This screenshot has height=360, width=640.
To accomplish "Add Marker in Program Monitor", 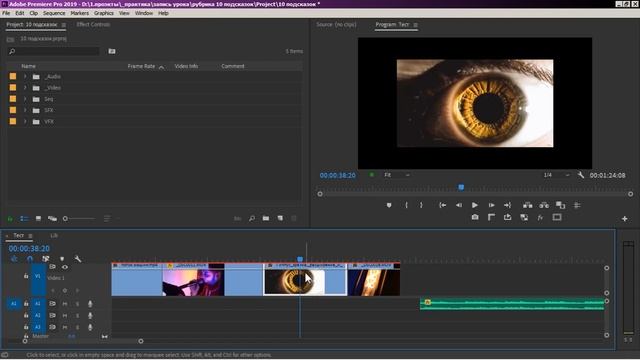I will [389, 205].
